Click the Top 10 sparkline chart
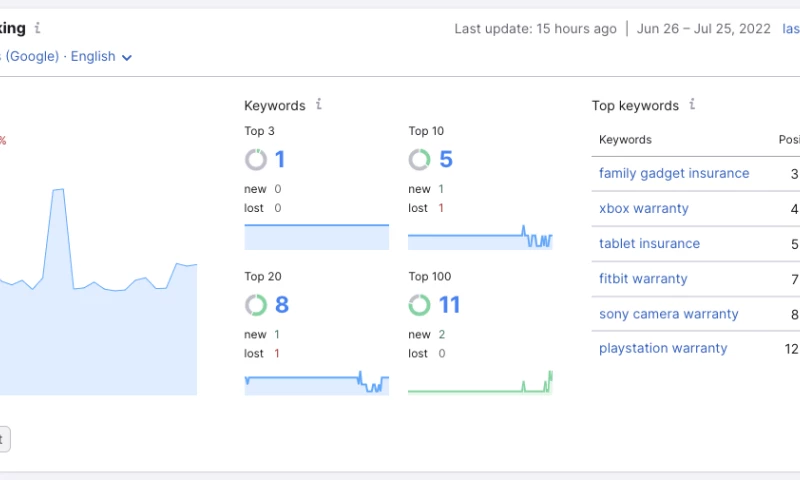 [x=480, y=237]
